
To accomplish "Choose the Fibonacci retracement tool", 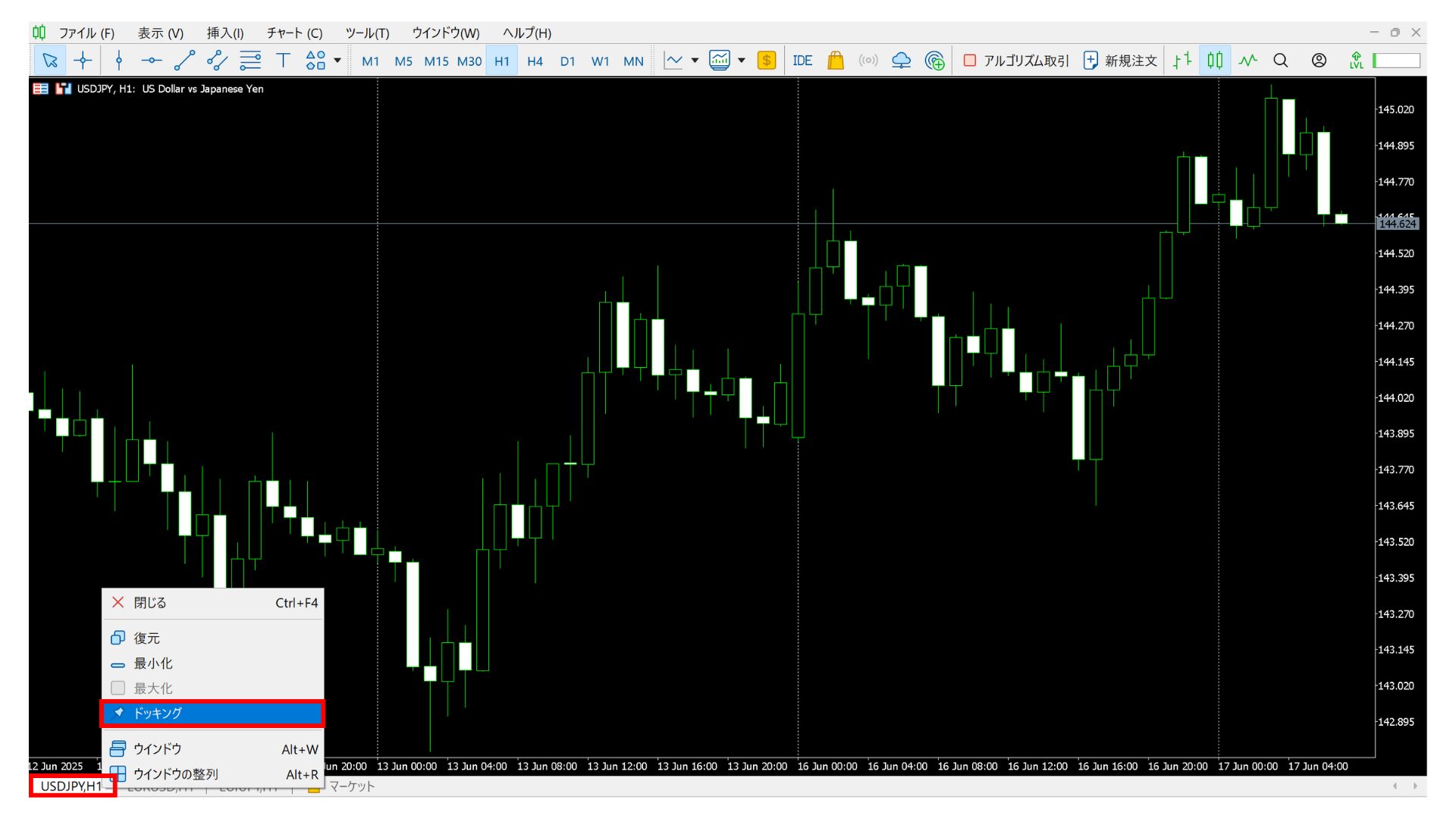I will click(250, 61).
